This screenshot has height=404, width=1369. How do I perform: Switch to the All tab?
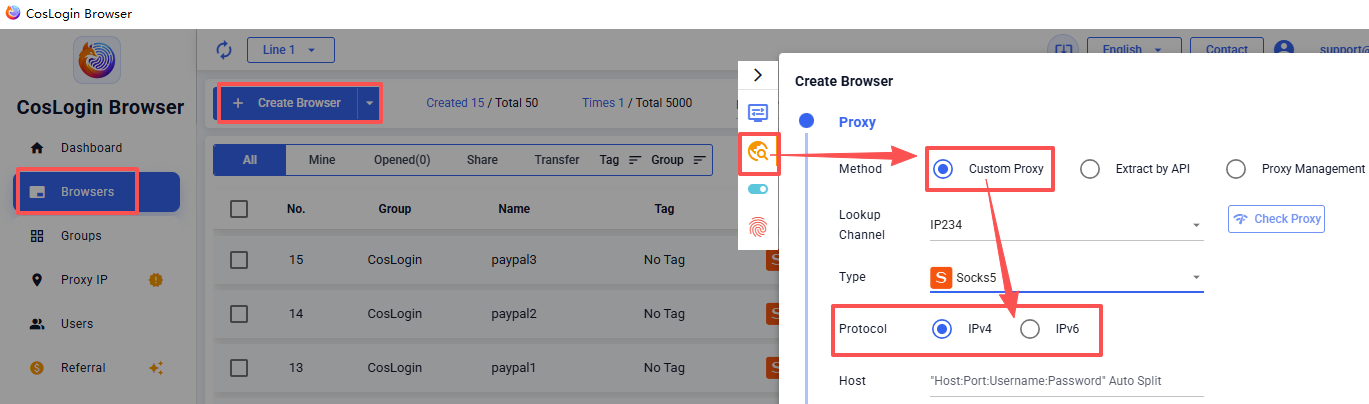pos(250,160)
